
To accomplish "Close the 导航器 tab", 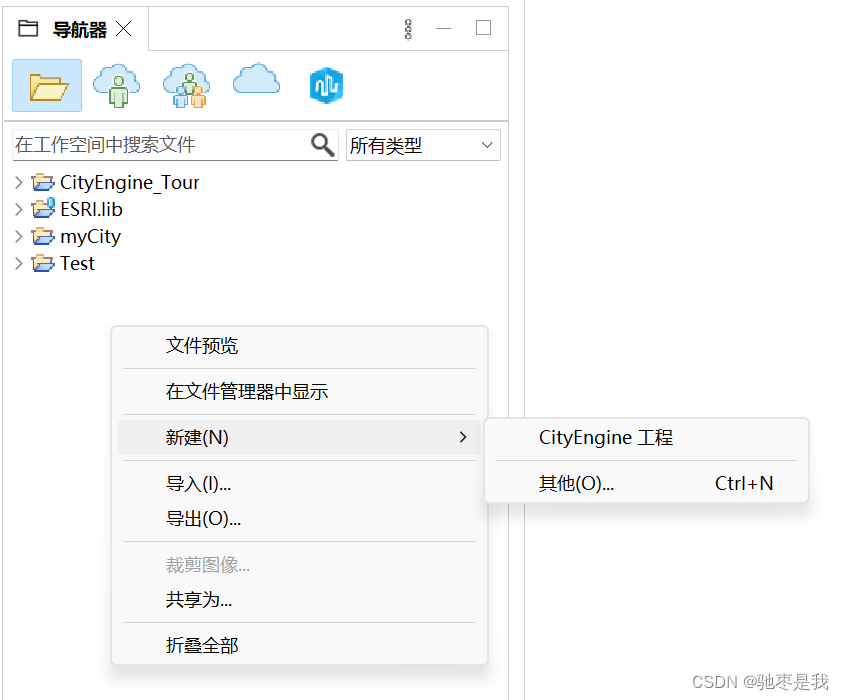I will click(123, 29).
